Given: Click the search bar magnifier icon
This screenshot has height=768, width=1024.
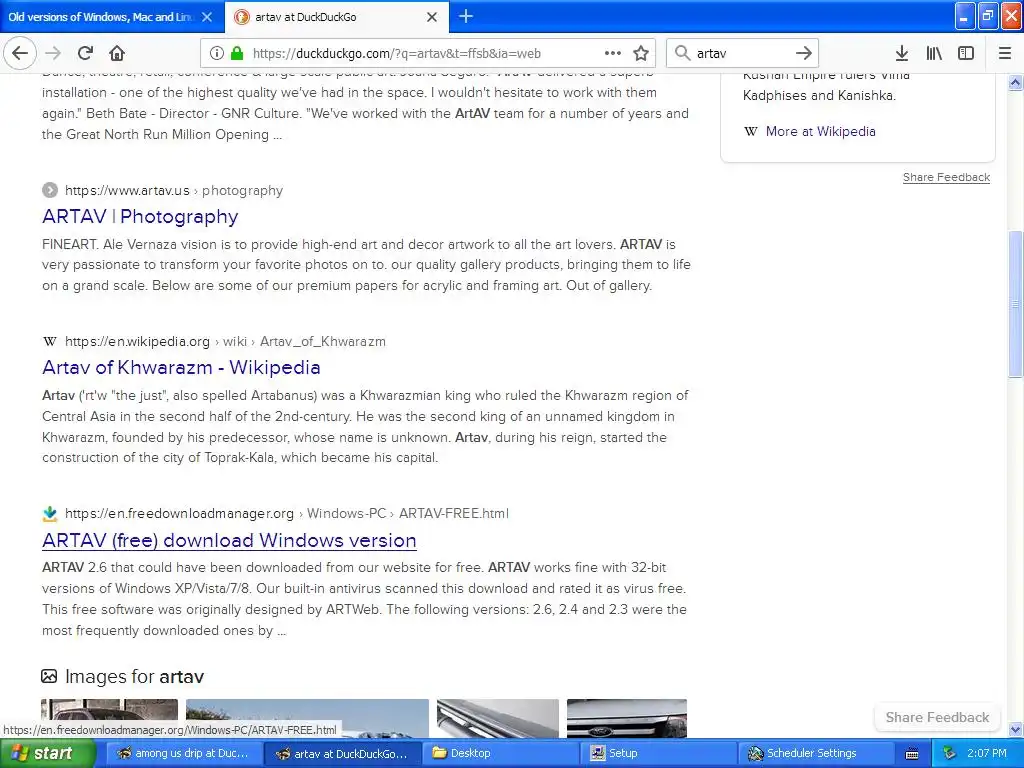Looking at the screenshot, I should coord(682,53).
